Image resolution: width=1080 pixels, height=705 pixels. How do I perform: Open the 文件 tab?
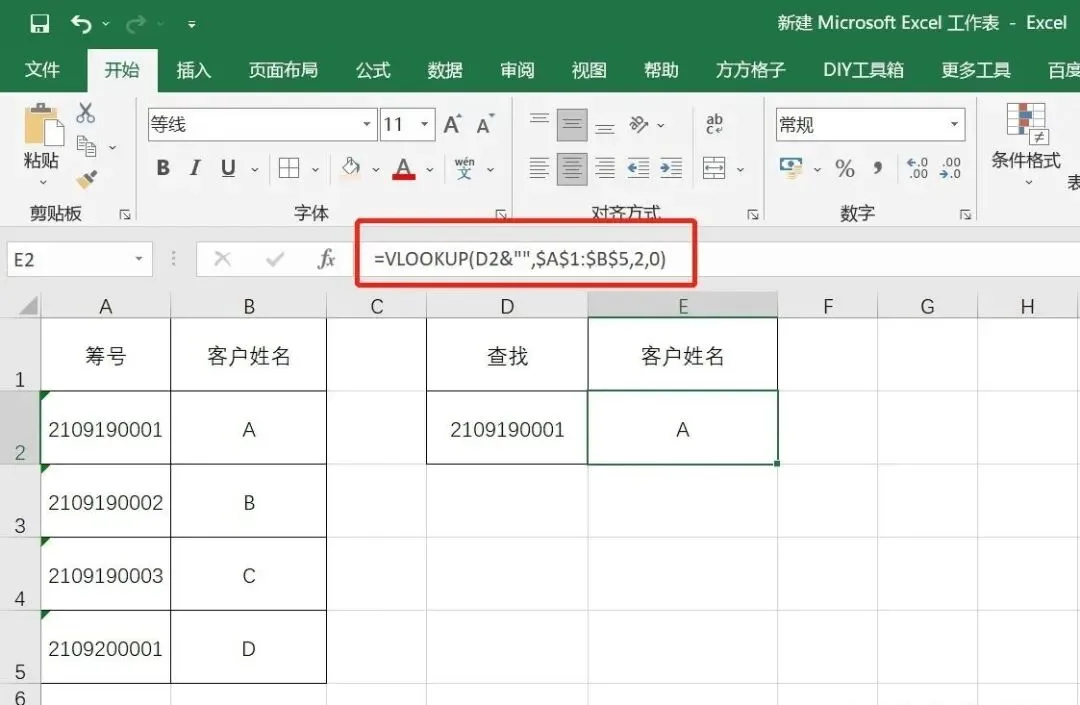click(x=42, y=70)
